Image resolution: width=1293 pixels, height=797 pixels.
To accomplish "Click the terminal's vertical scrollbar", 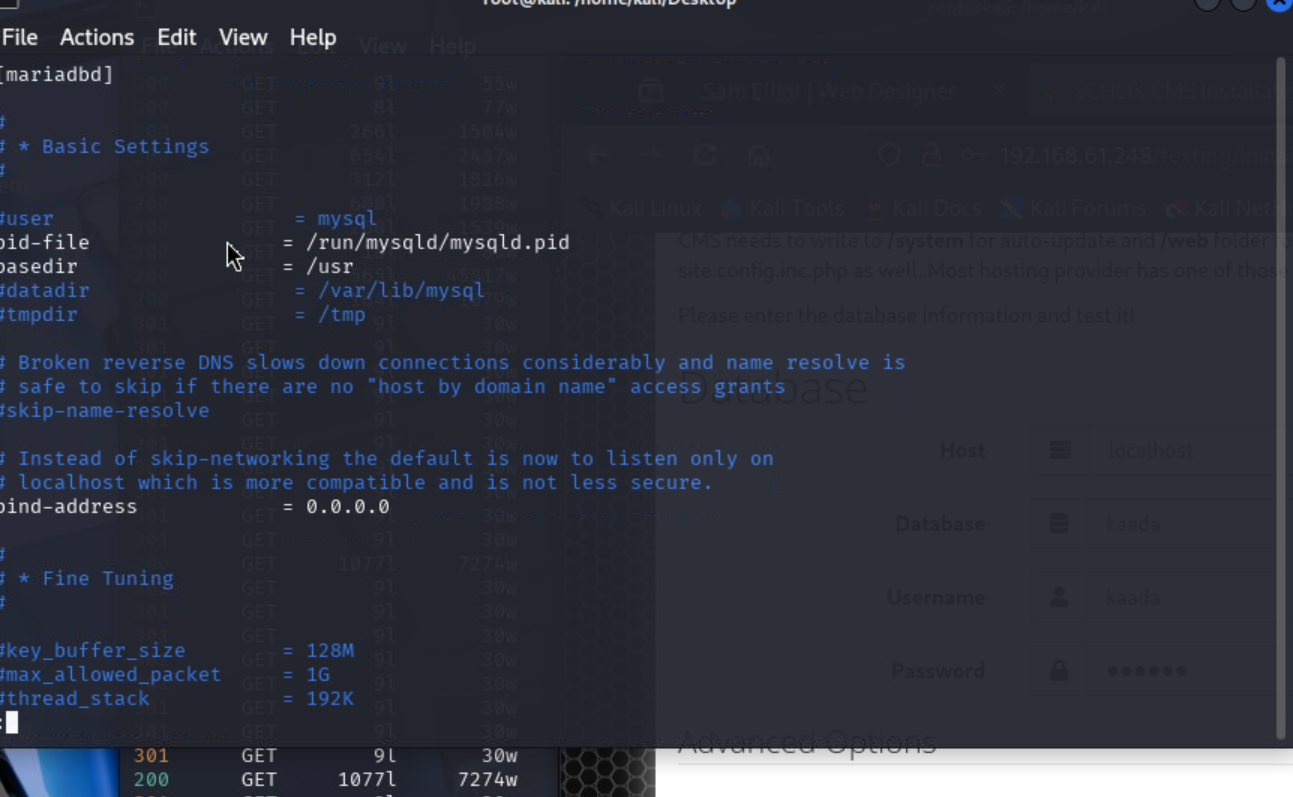I will click(1280, 400).
